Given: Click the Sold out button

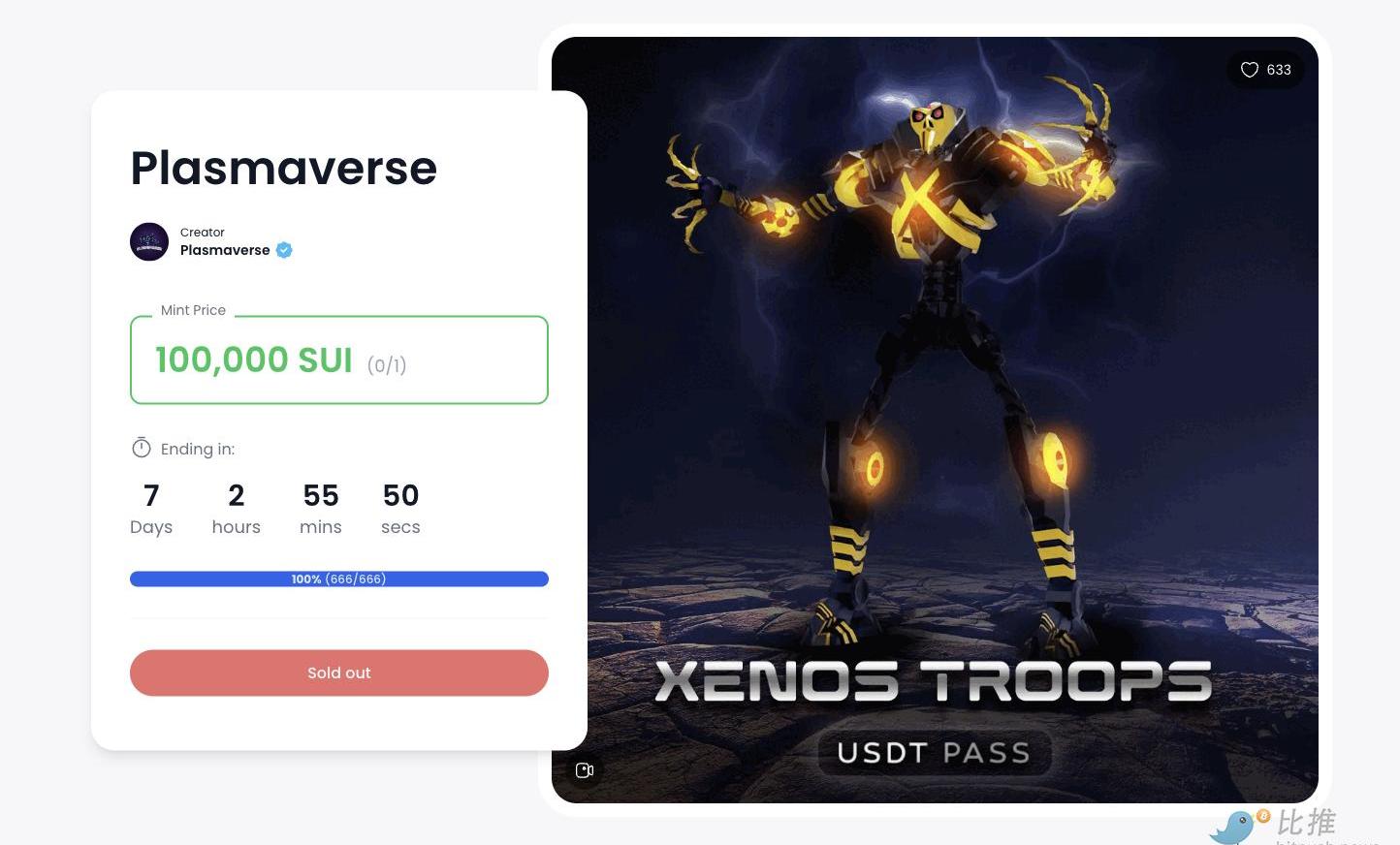Looking at the screenshot, I should [x=339, y=673].
